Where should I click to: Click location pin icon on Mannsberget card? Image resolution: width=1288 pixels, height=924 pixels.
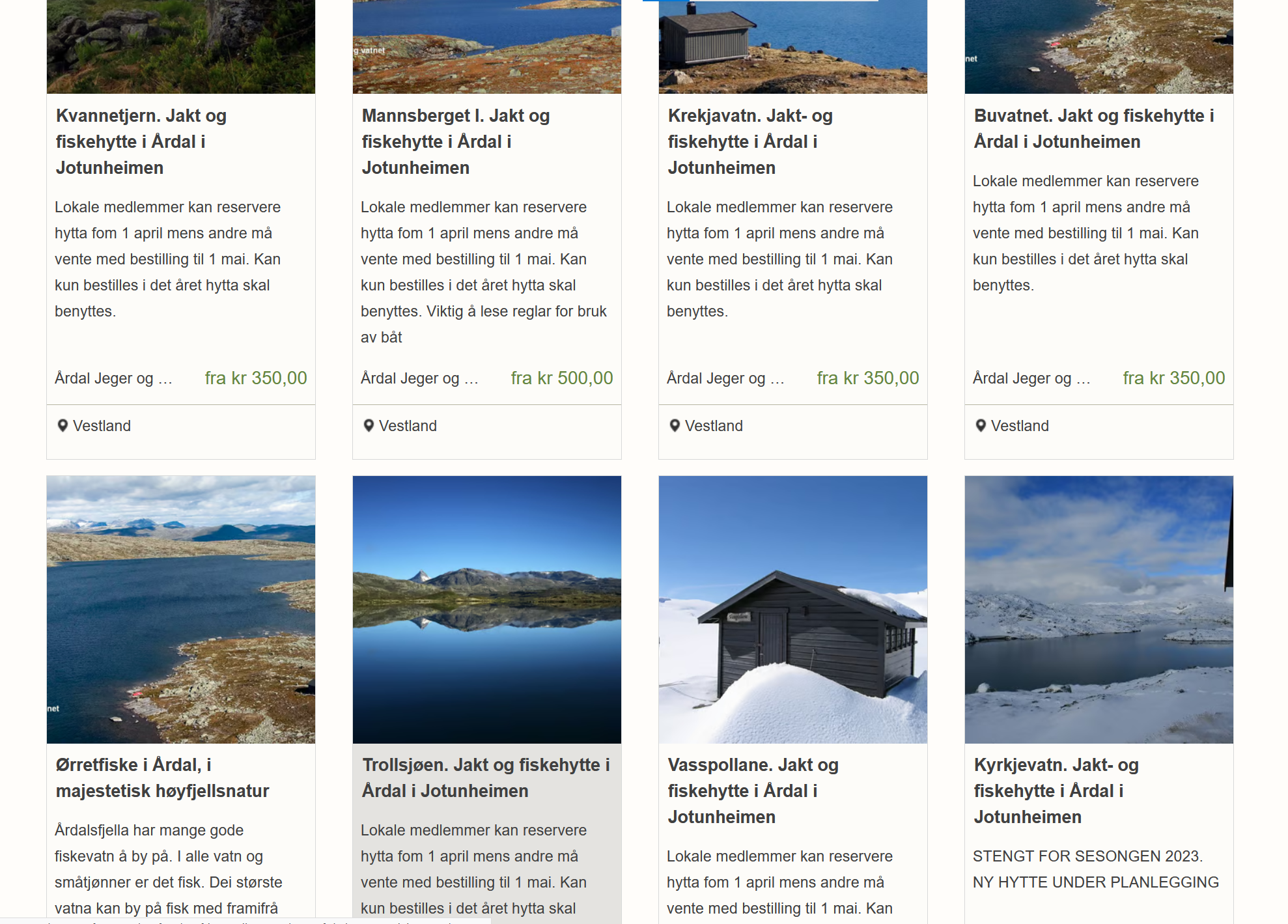pos(369,425)
